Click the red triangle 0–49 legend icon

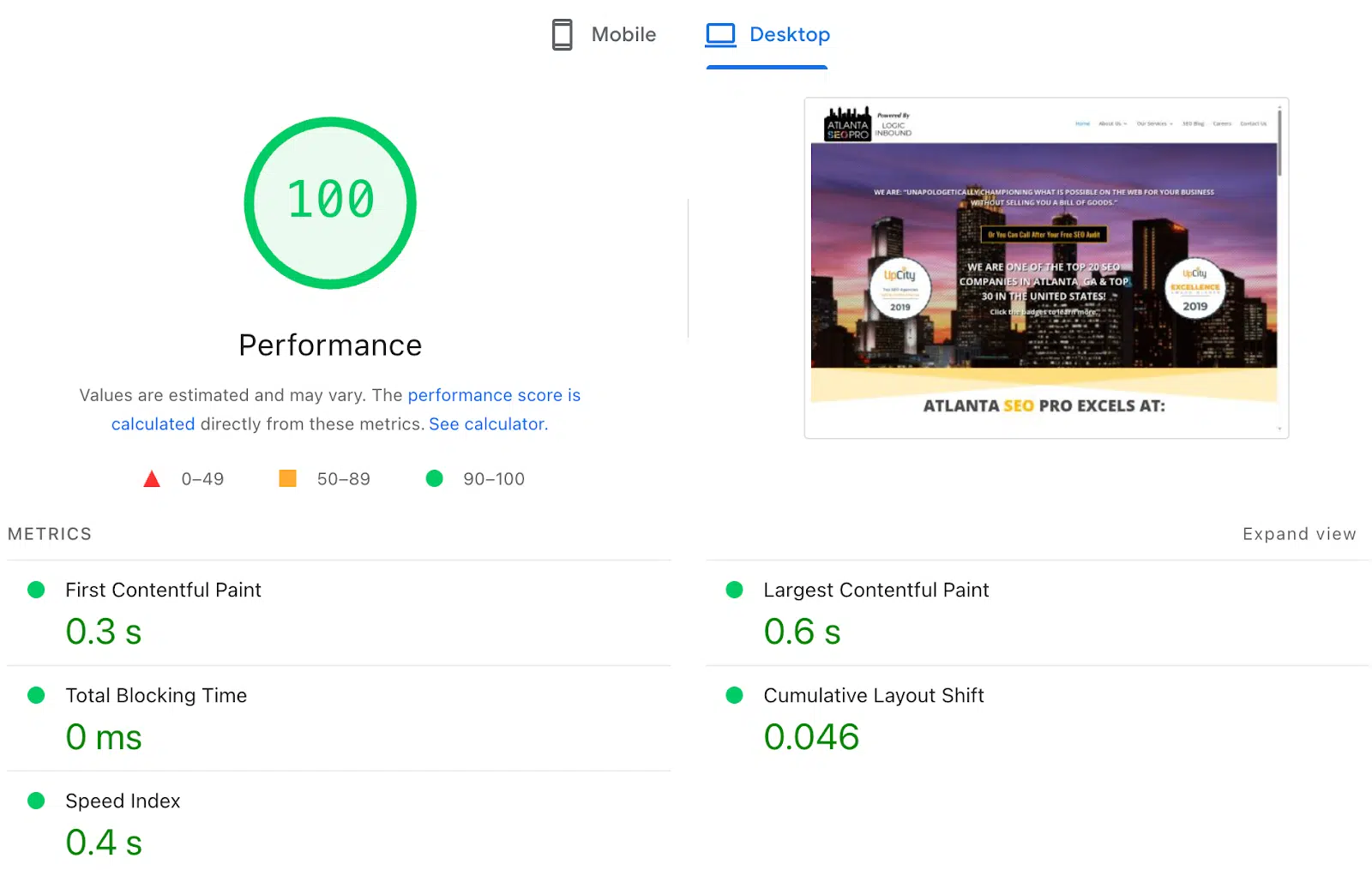[x=152, y=478]
